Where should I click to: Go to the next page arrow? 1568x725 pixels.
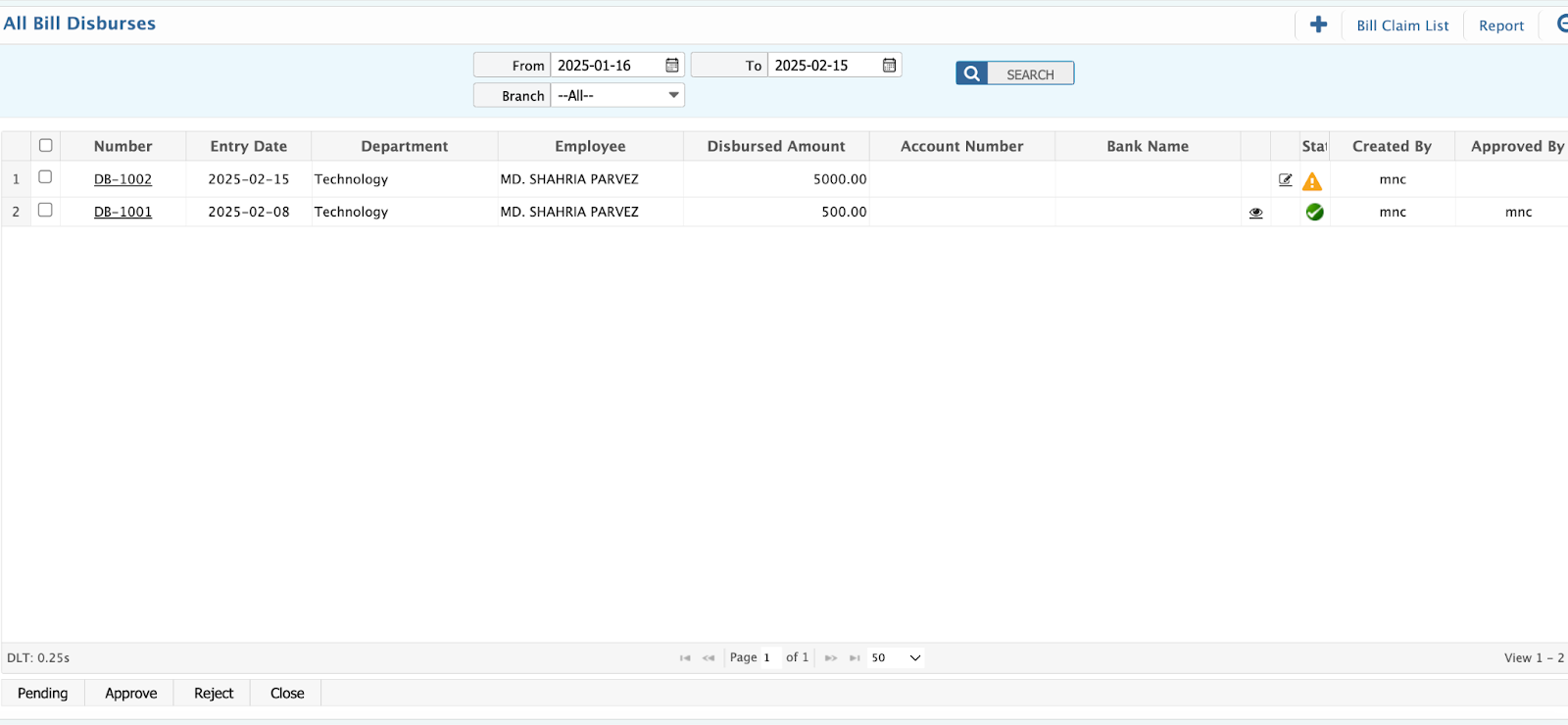(x=830, y=658)
